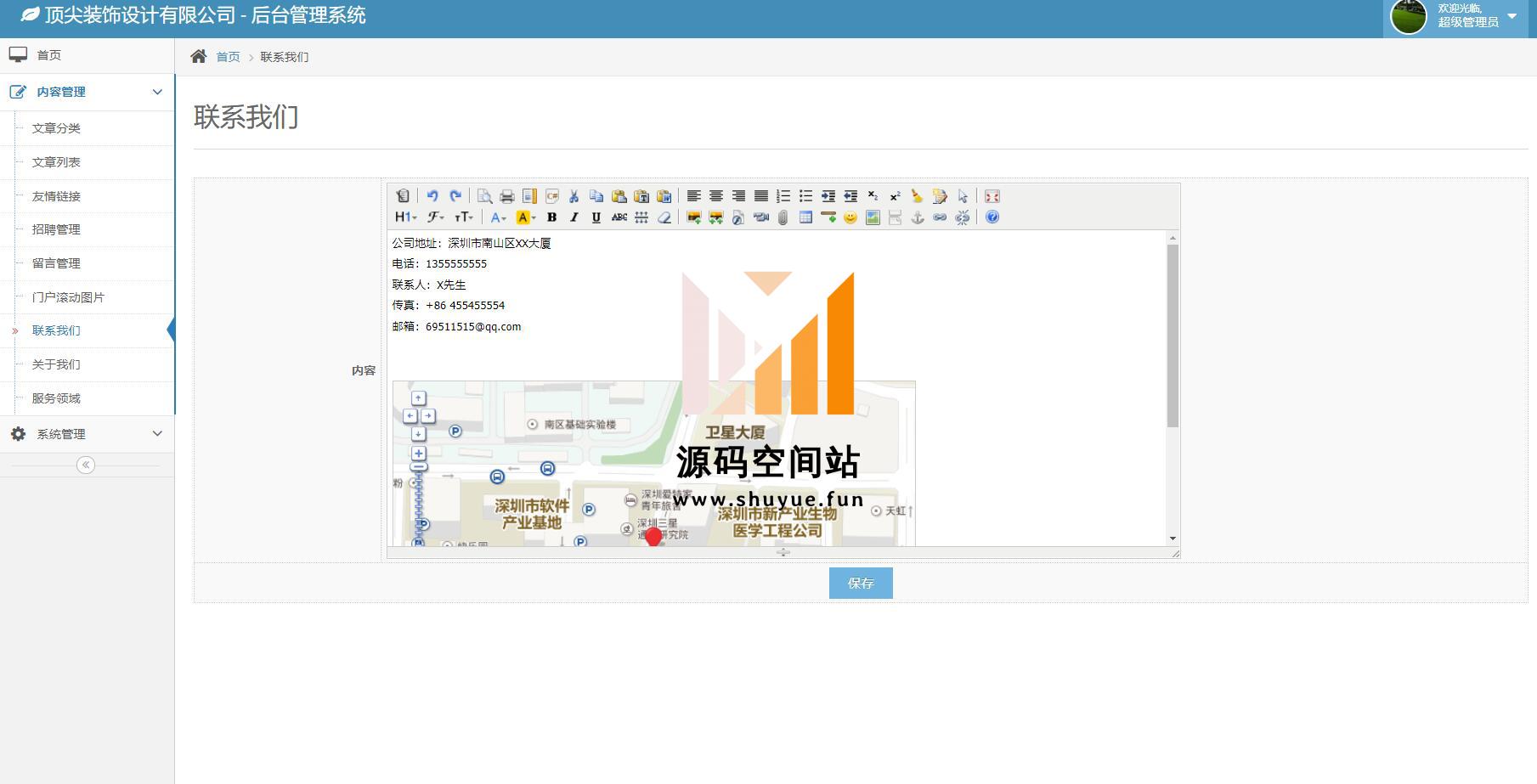This screenshot has height=784, width=1537.
Task: Toggle italic formatting
Action: pos(574,217)
